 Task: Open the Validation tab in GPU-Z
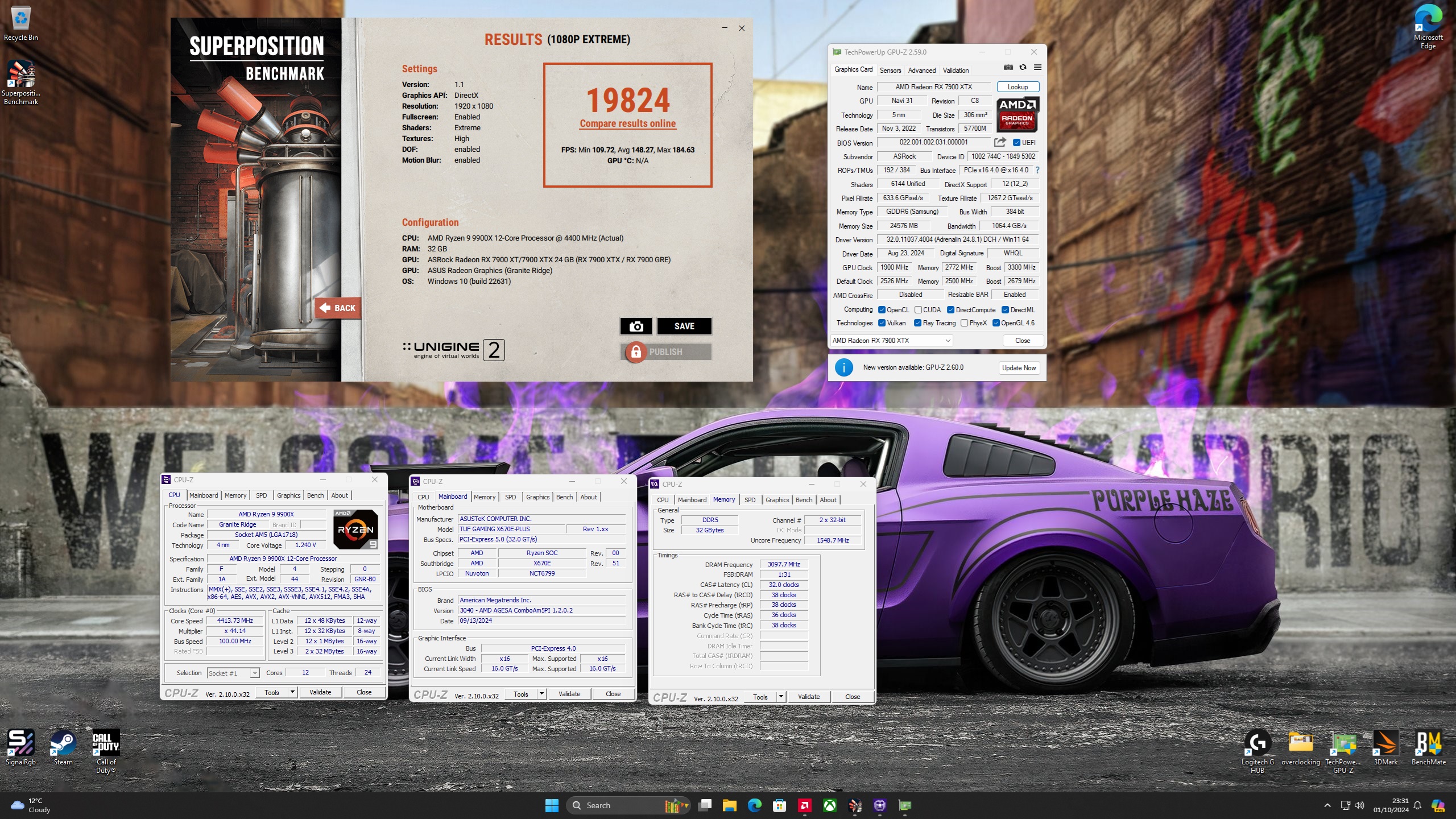tap(955, 71)
